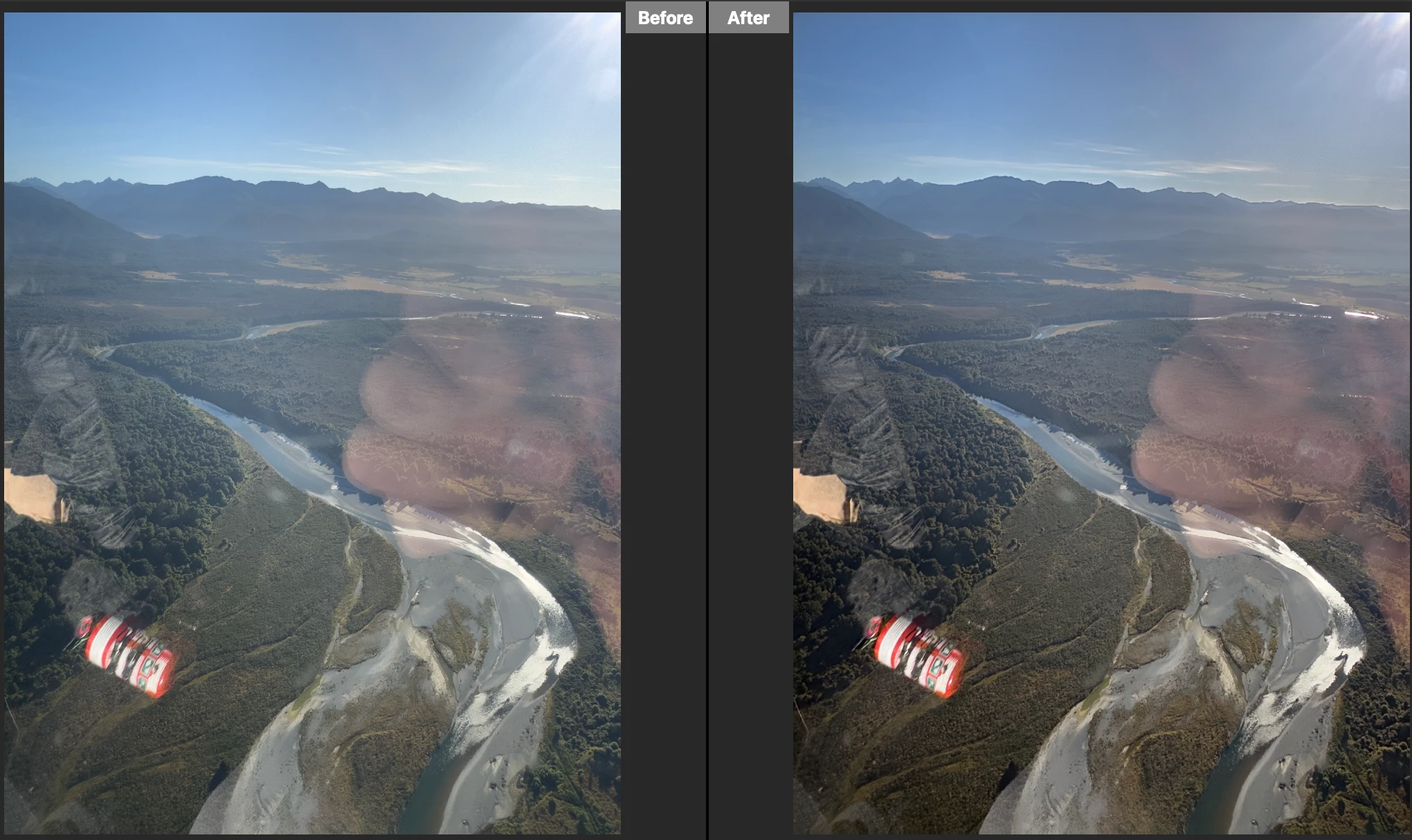This screenshot has width=1412, height=840.
Task: Click the tan sandy patch in After photo
Action: tap(820, 495)
